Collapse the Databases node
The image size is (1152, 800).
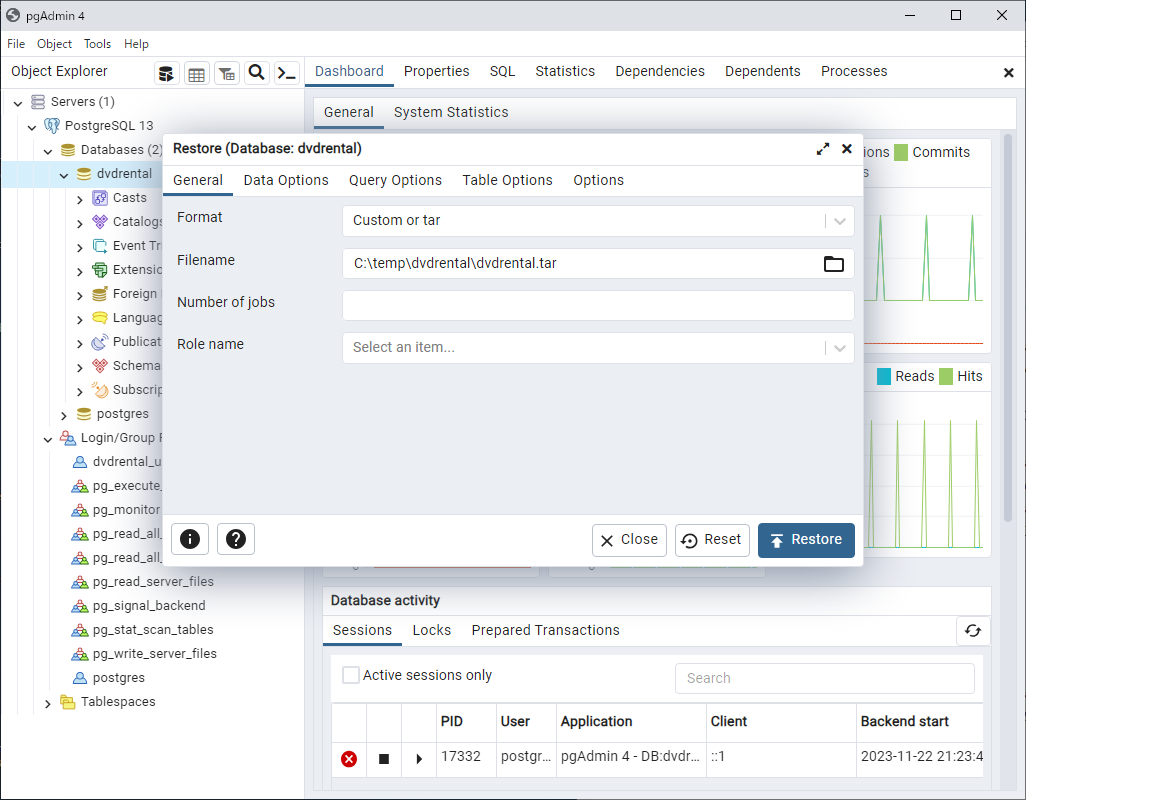[48, 151]
